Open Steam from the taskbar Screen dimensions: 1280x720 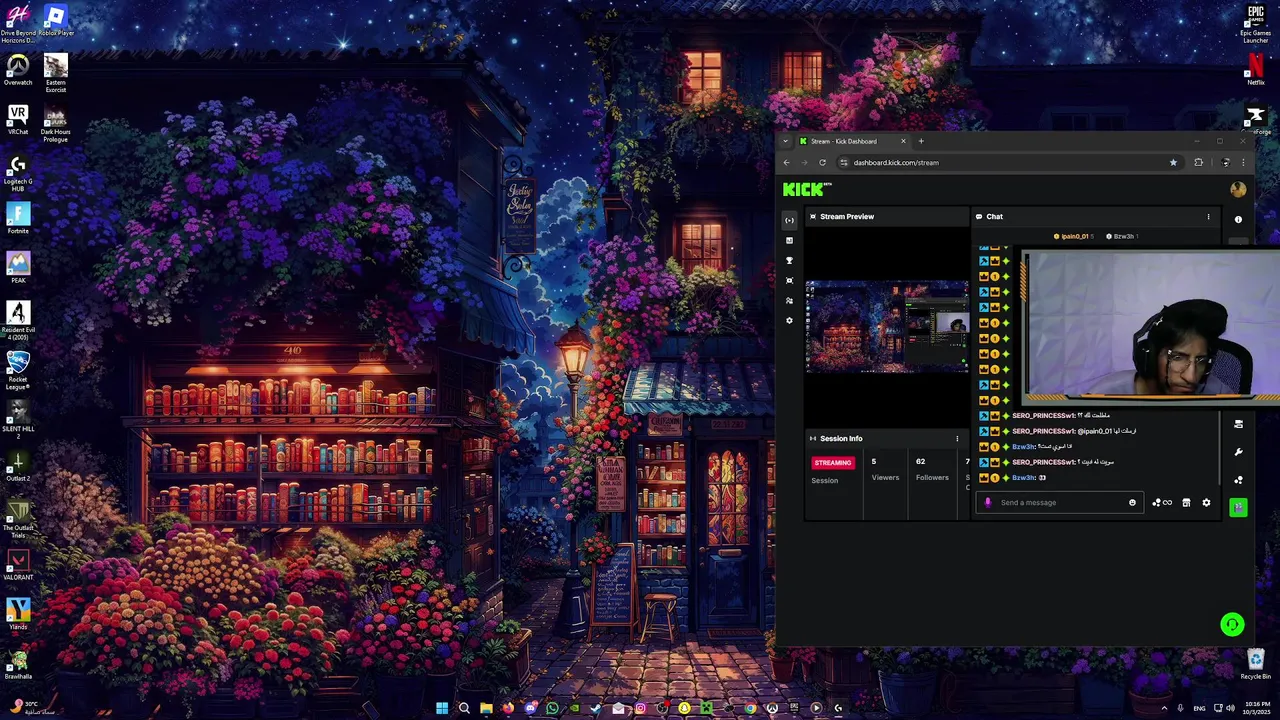pyautogui.click(x=596, y=708)
